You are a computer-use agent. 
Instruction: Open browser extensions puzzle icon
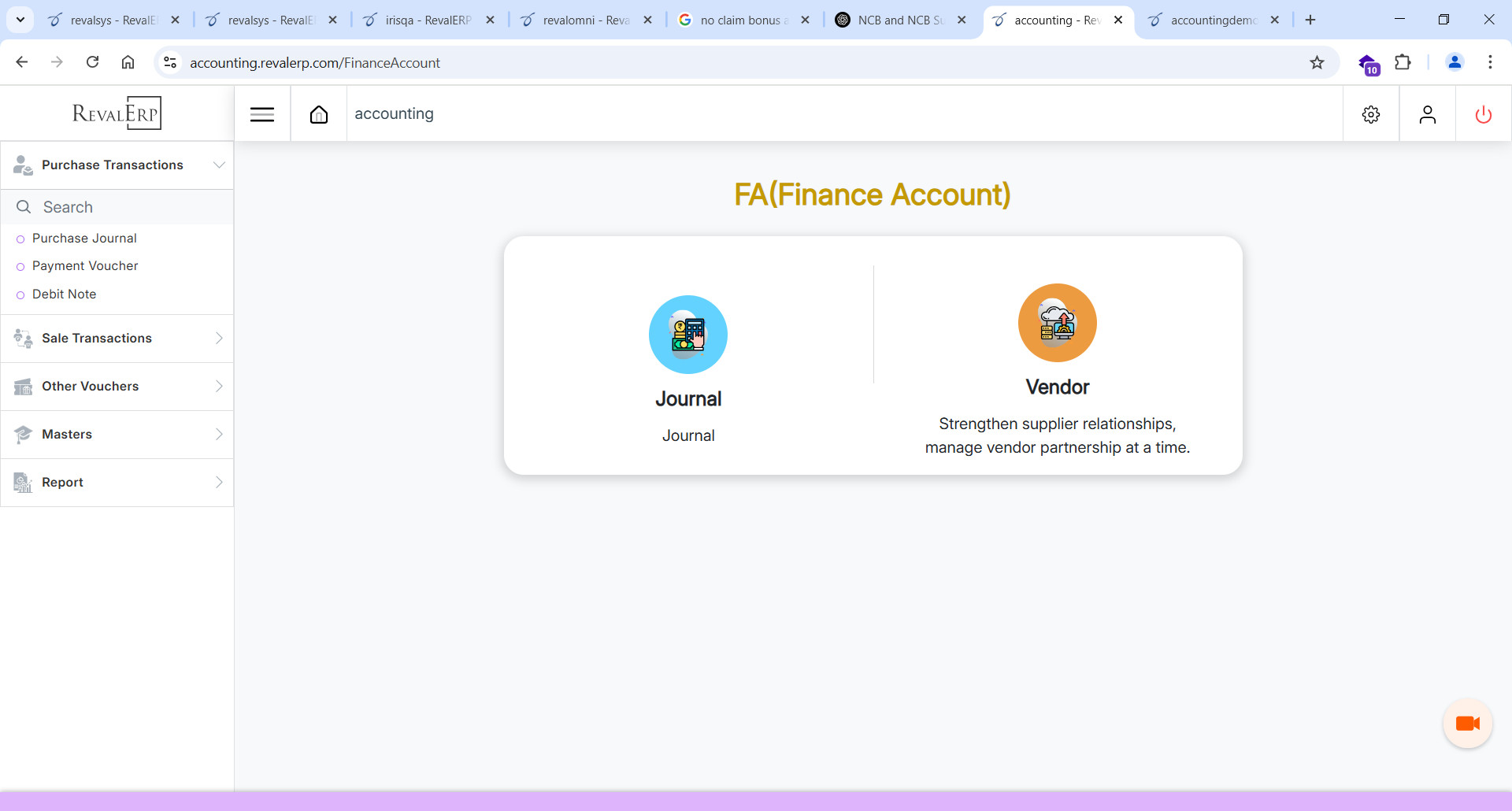1403,63
